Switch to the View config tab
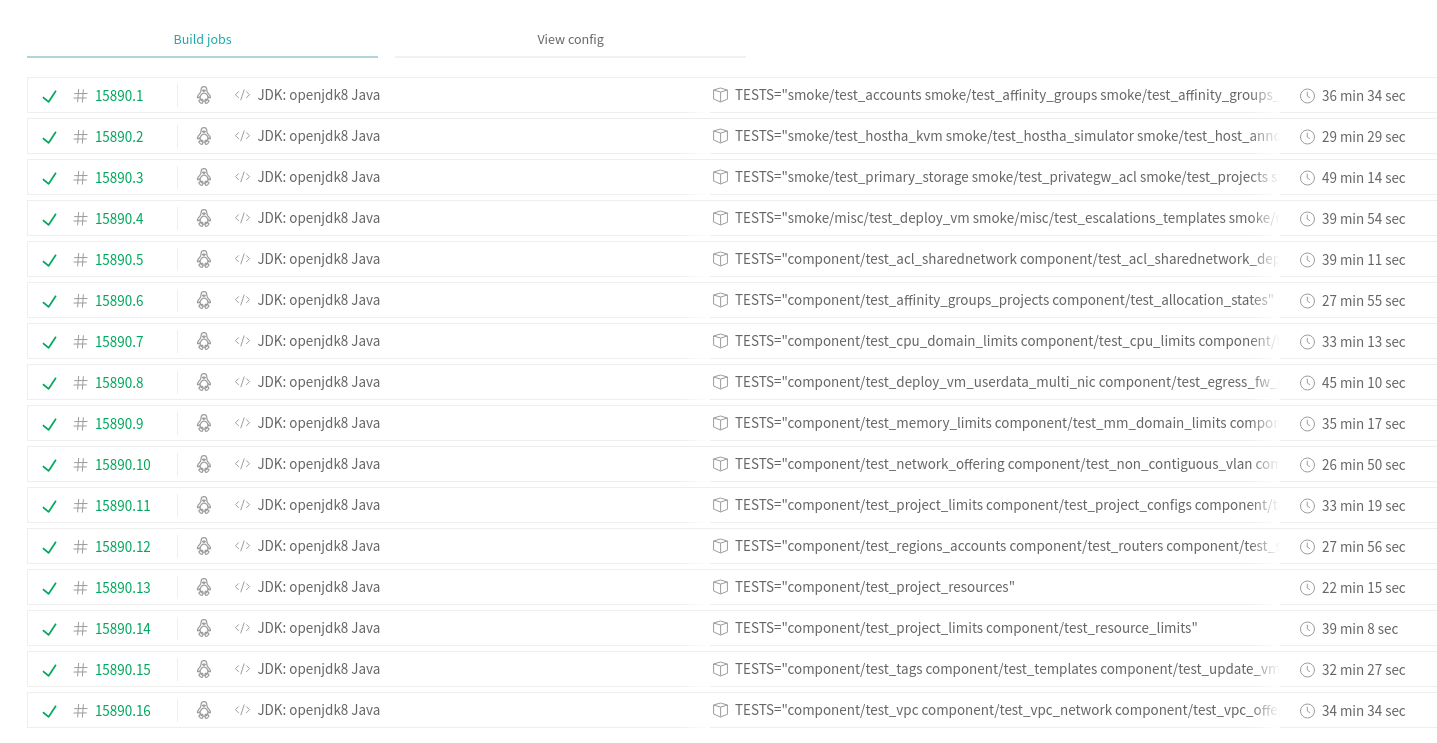The image size is (1437, 743). click(x=570, y=39)
